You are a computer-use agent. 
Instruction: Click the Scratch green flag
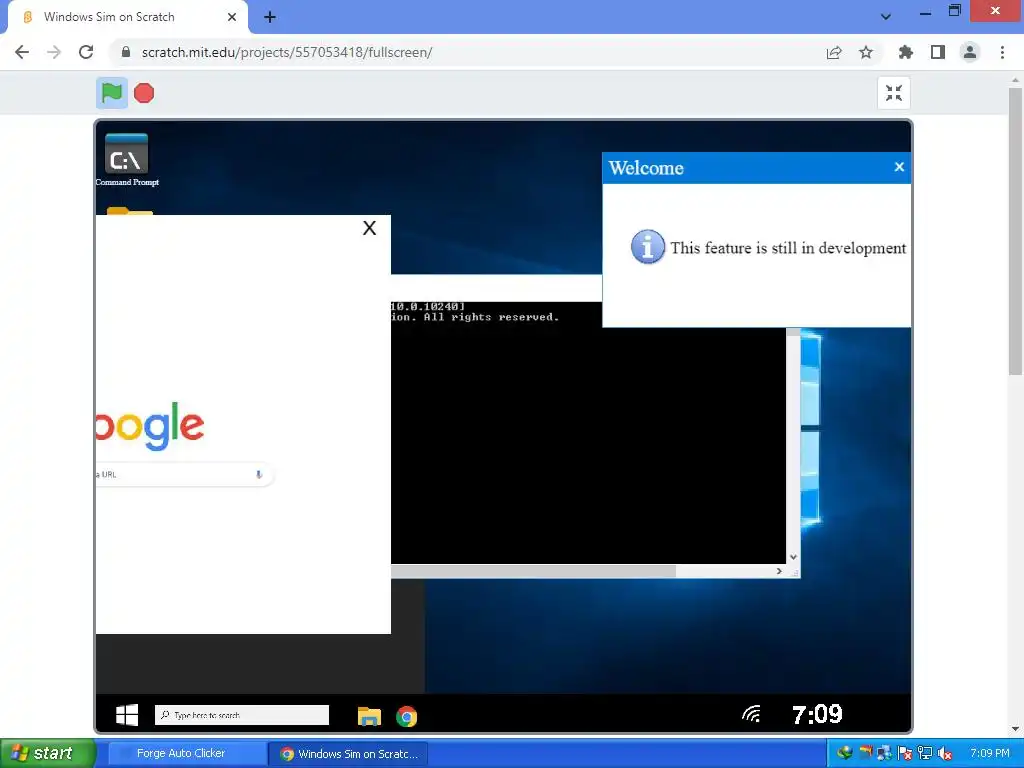[112, 93]
